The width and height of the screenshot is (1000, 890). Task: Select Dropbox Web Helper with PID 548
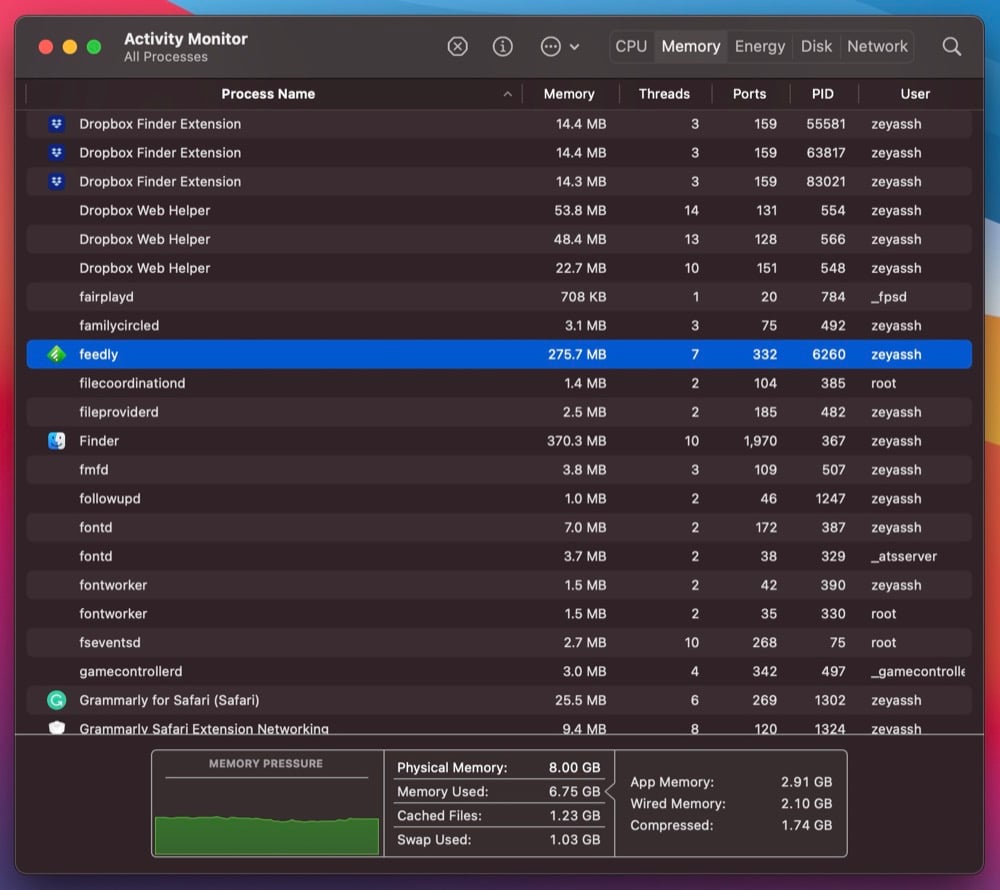[x=499, y=268]
